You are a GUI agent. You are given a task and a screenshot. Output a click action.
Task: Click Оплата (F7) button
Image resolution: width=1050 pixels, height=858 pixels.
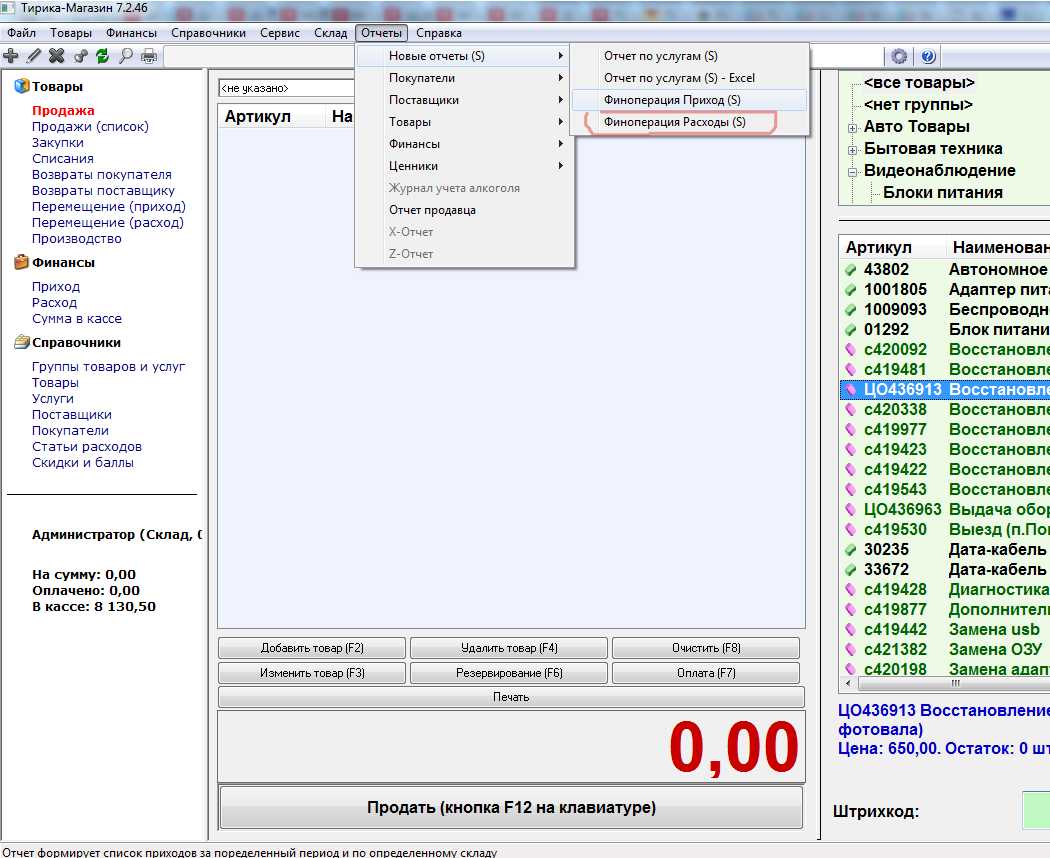tap(706, 672)
